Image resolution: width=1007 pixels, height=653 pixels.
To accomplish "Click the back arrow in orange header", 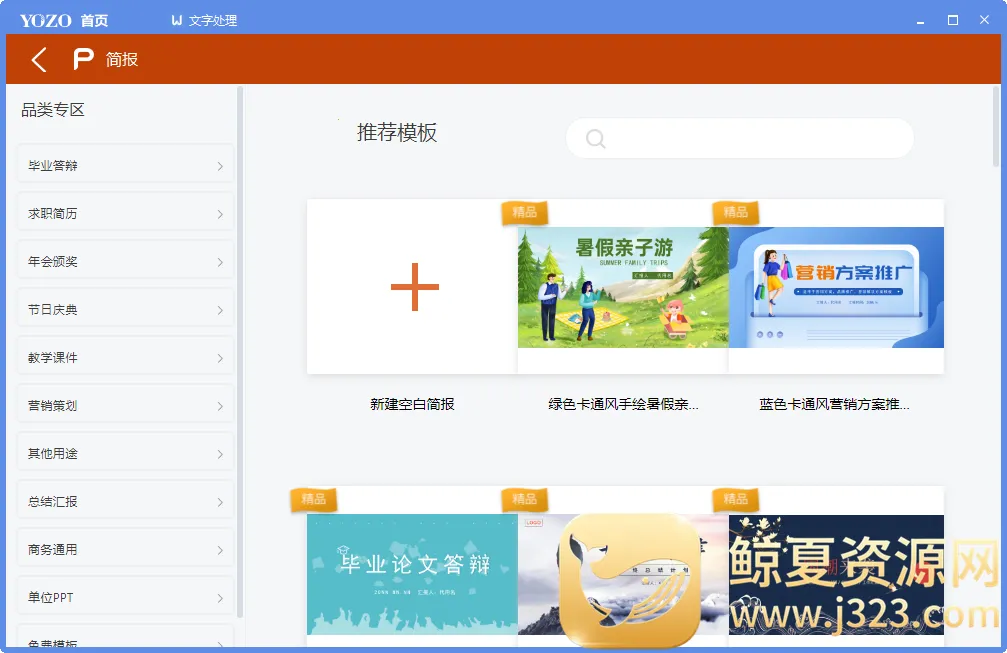I will click(39, 60).
